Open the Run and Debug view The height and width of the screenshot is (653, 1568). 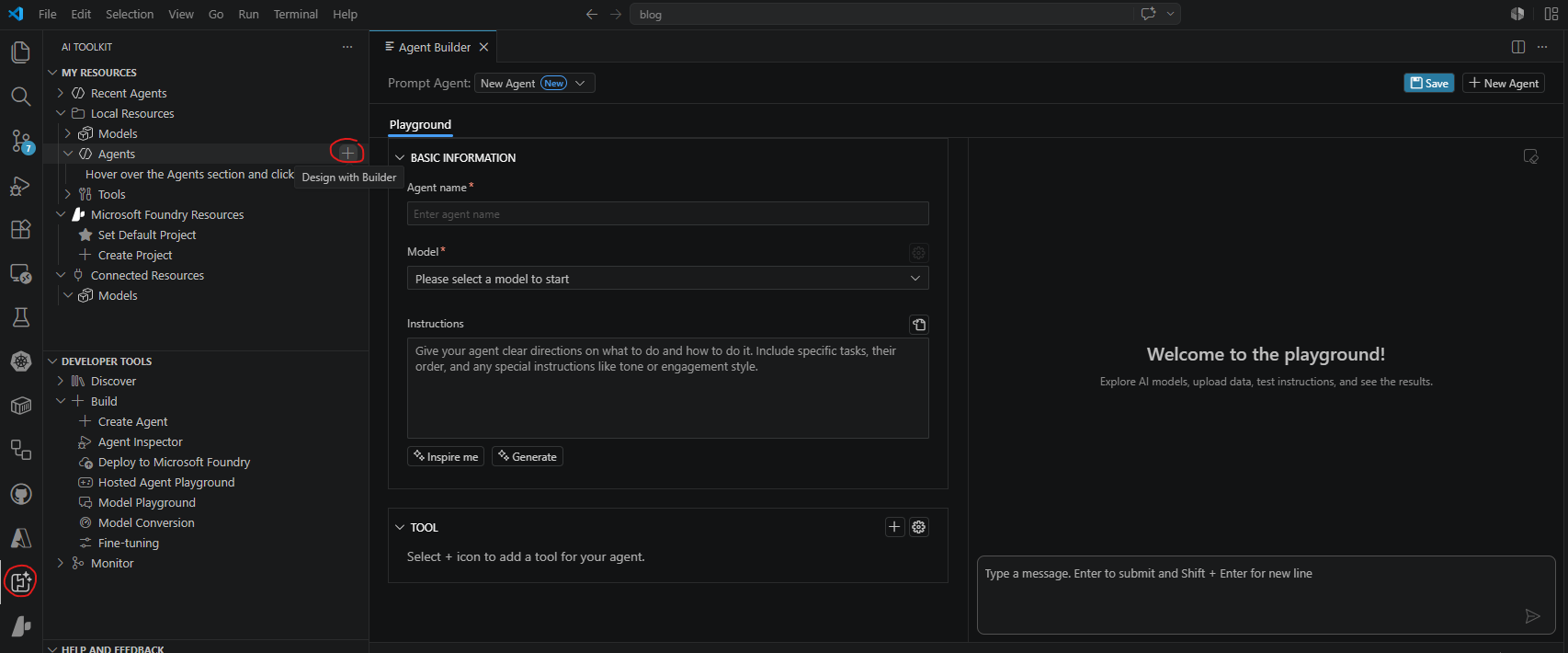[x=20, y=186]
